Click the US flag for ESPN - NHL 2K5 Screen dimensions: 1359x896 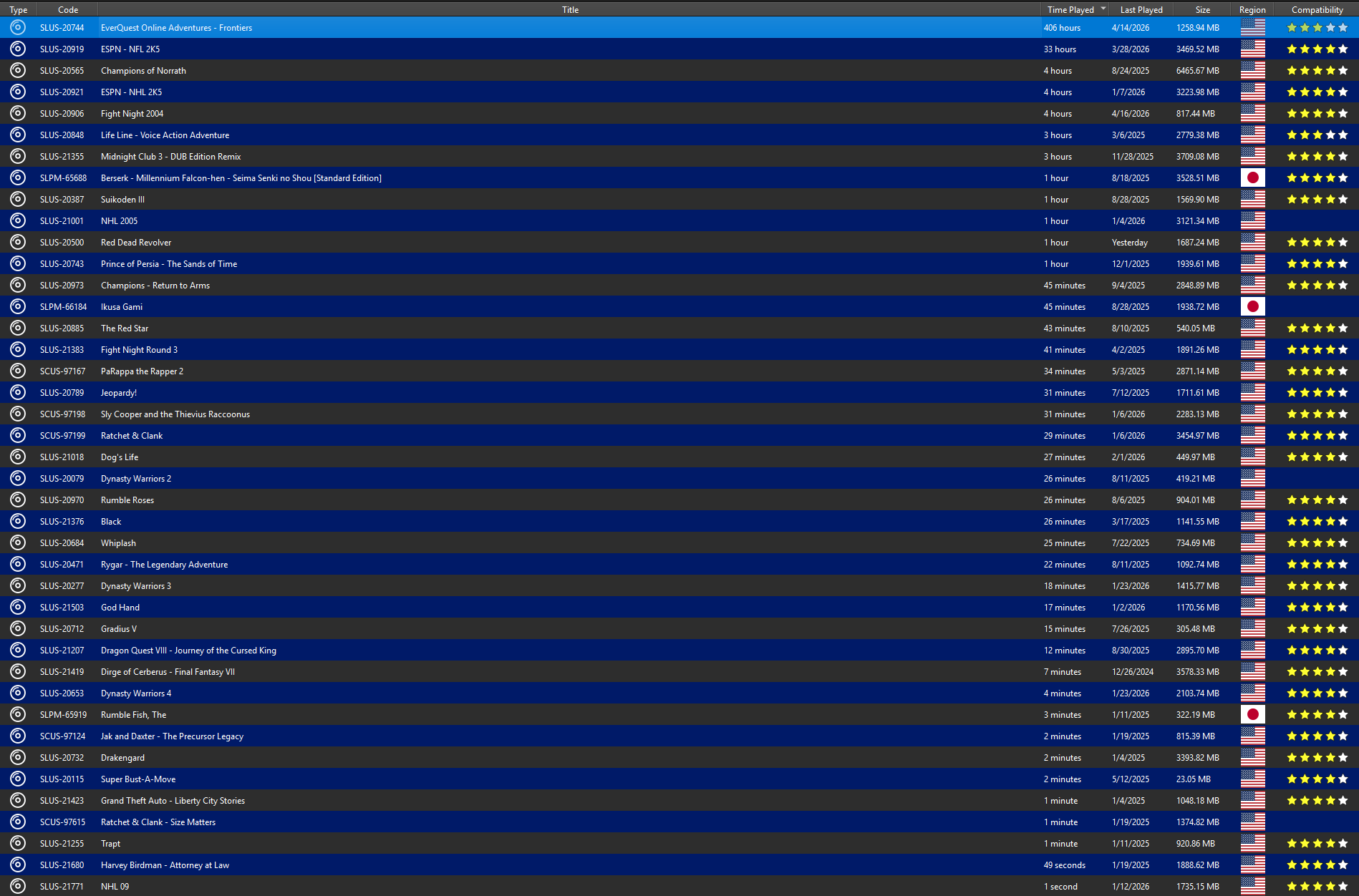tap(1253, 92)
